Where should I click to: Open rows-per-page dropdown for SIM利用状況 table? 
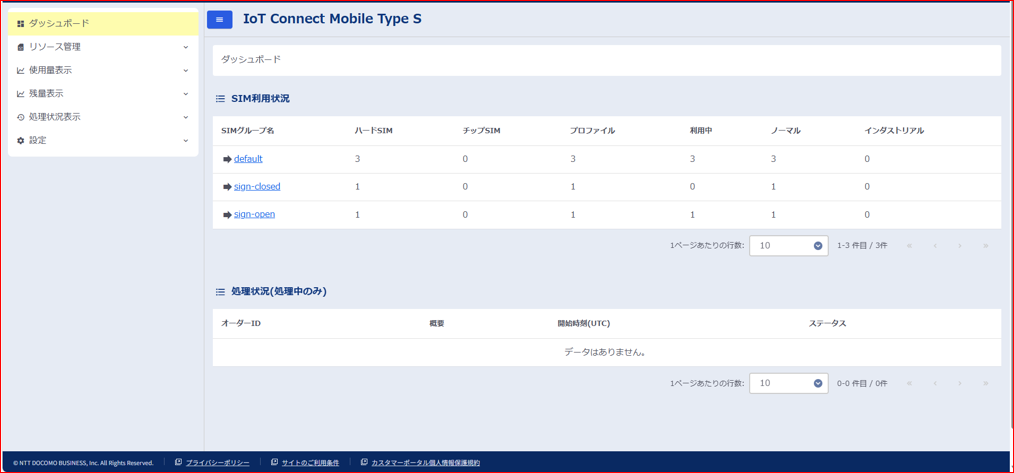pos(789,246)
